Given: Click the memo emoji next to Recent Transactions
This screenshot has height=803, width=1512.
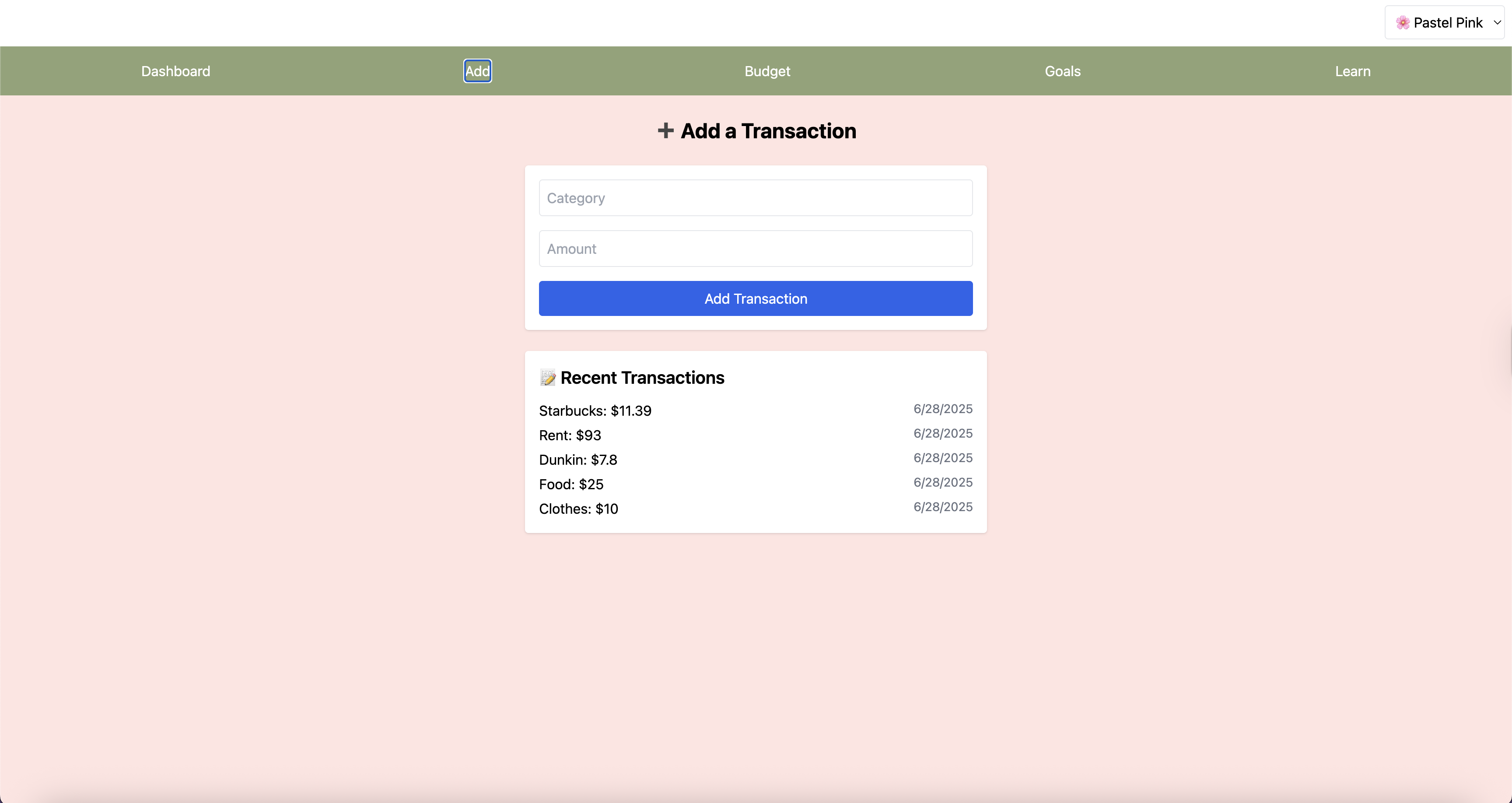Looking at the screenshot, I should click(548, 378).
